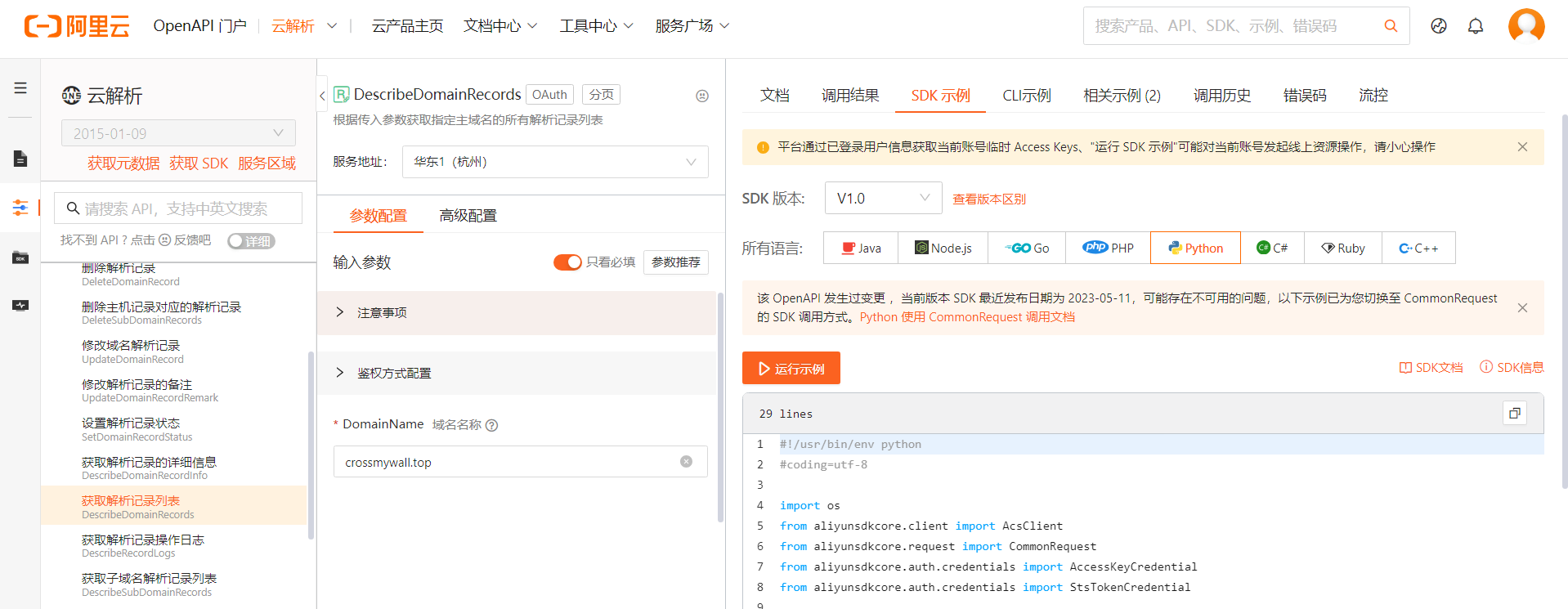This screenshot has width=1568, height=609.
Task: Click the API search input field
Action: tap(178, 208)
